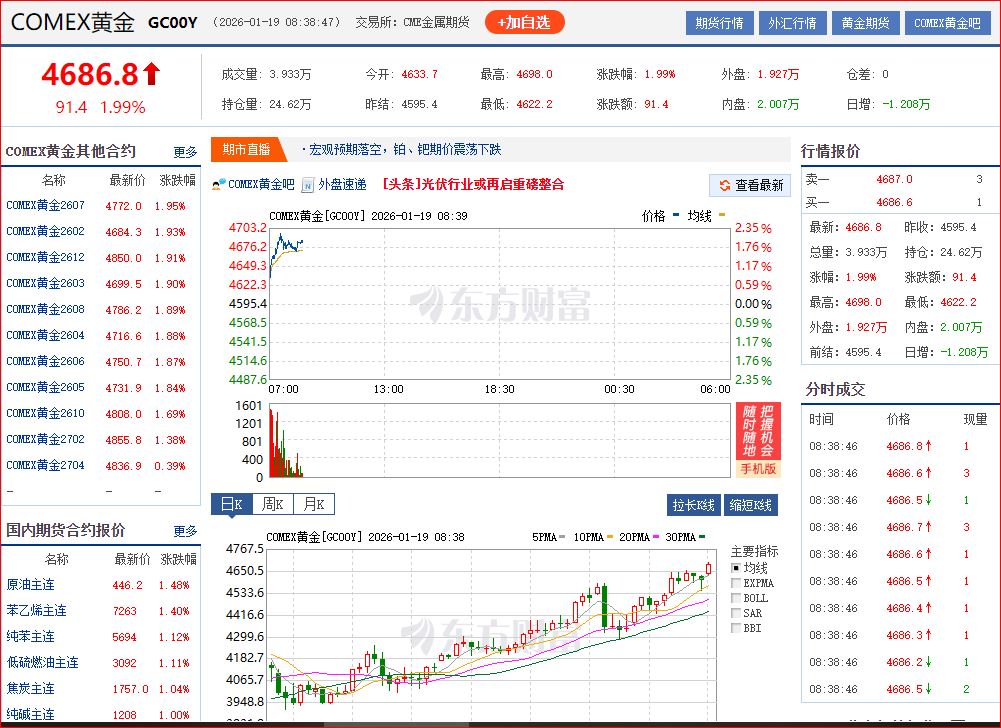1001x728 pixels.
Task: Click the 价格 legend blue marker
Action: [676, 216]
